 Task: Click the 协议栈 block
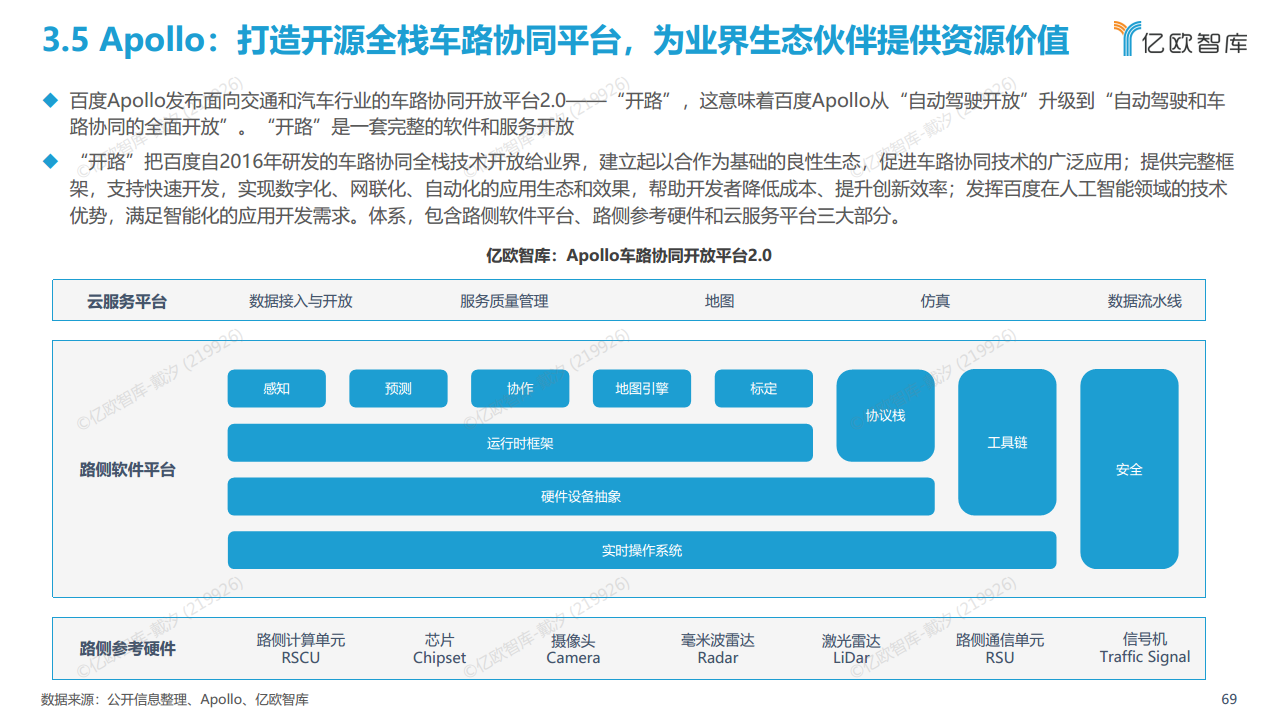click(885, 415)
